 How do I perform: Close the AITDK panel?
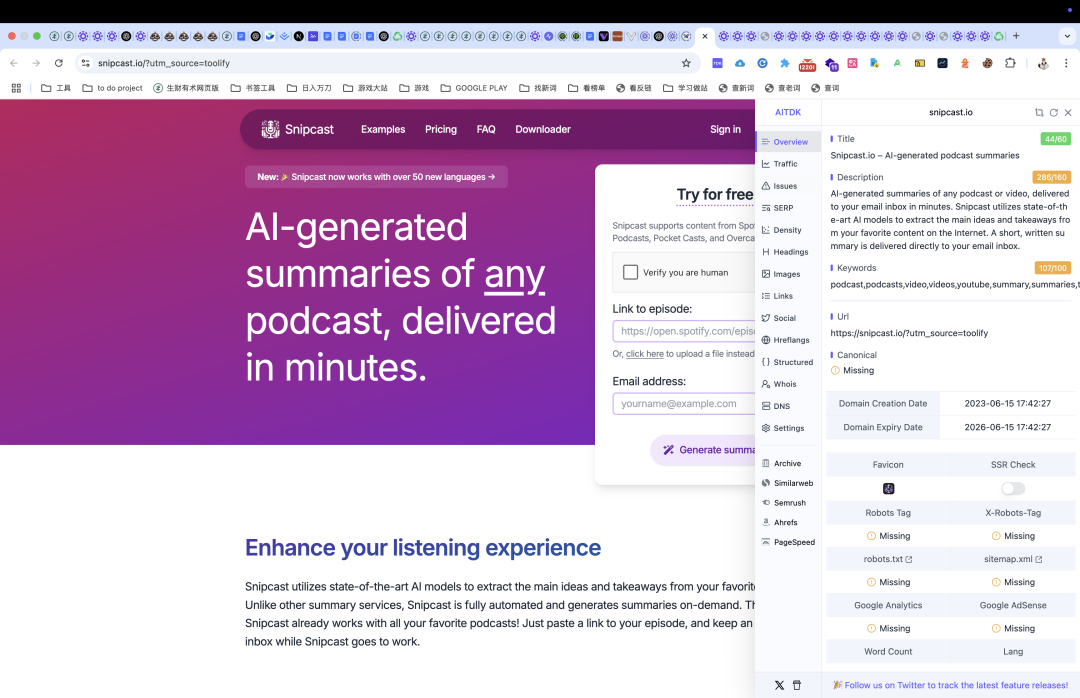click(1068, 112)
